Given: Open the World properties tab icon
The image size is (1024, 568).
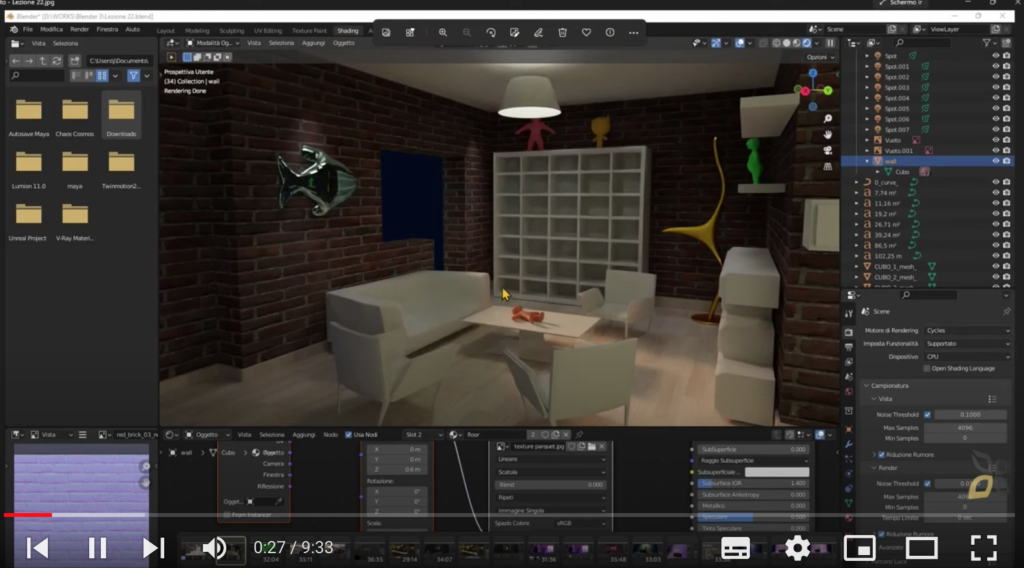Looking at the screenshot, I should 848,392.
